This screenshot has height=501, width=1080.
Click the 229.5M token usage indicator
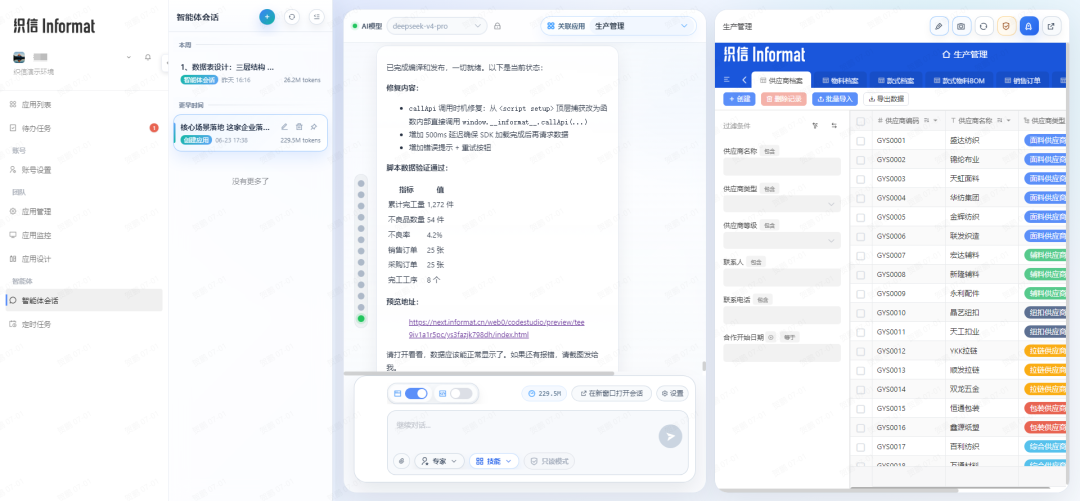pos(544,393)
